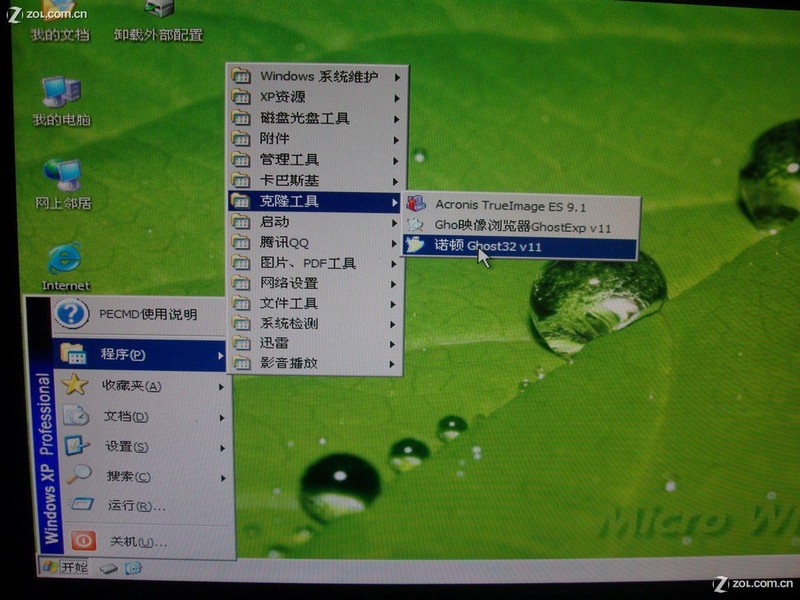Open the 腾讯QQ menu entry
Screen dimensions: 800x600
pyautogui.click(x=314, y=243)
